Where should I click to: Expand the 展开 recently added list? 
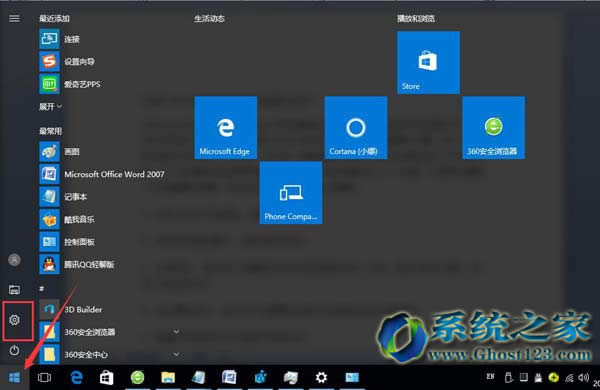[51, 107]
